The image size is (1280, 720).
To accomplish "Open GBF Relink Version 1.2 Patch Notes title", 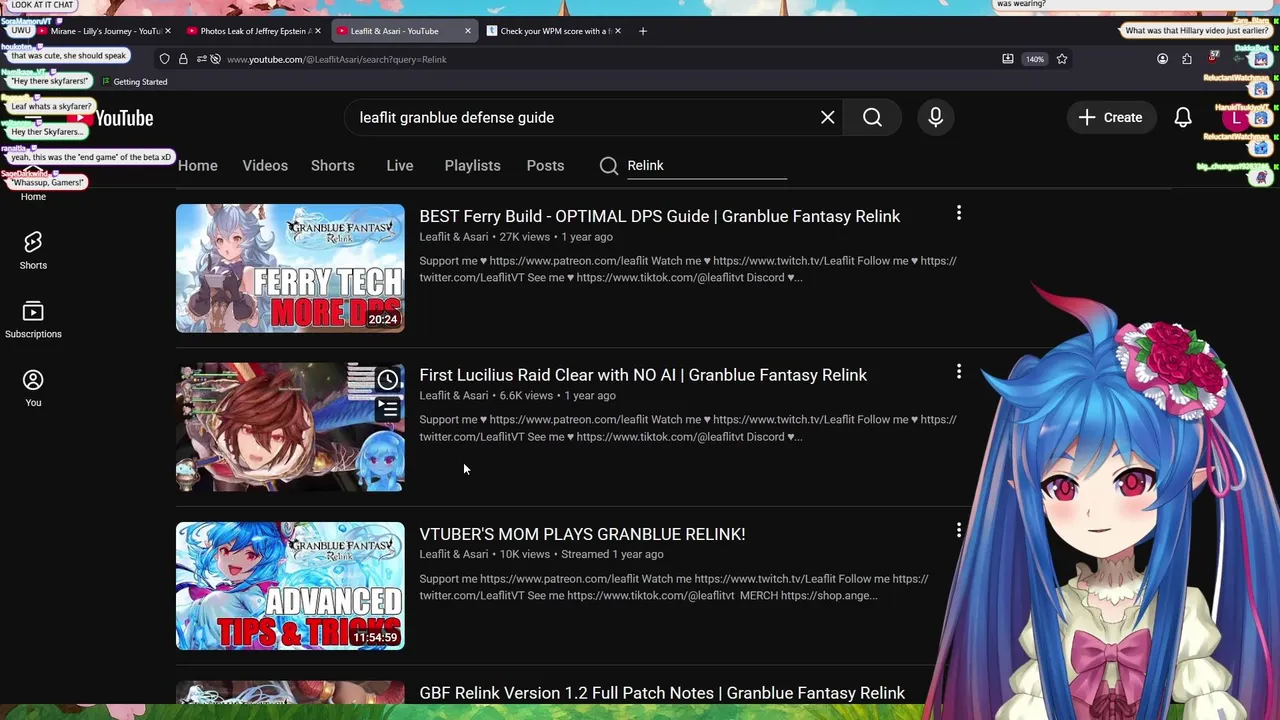I will tap(662, 693).
